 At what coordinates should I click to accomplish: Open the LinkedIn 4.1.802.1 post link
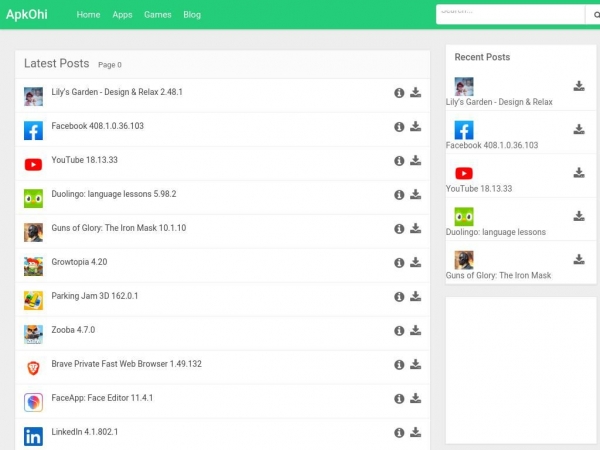[x=85, y=432]
